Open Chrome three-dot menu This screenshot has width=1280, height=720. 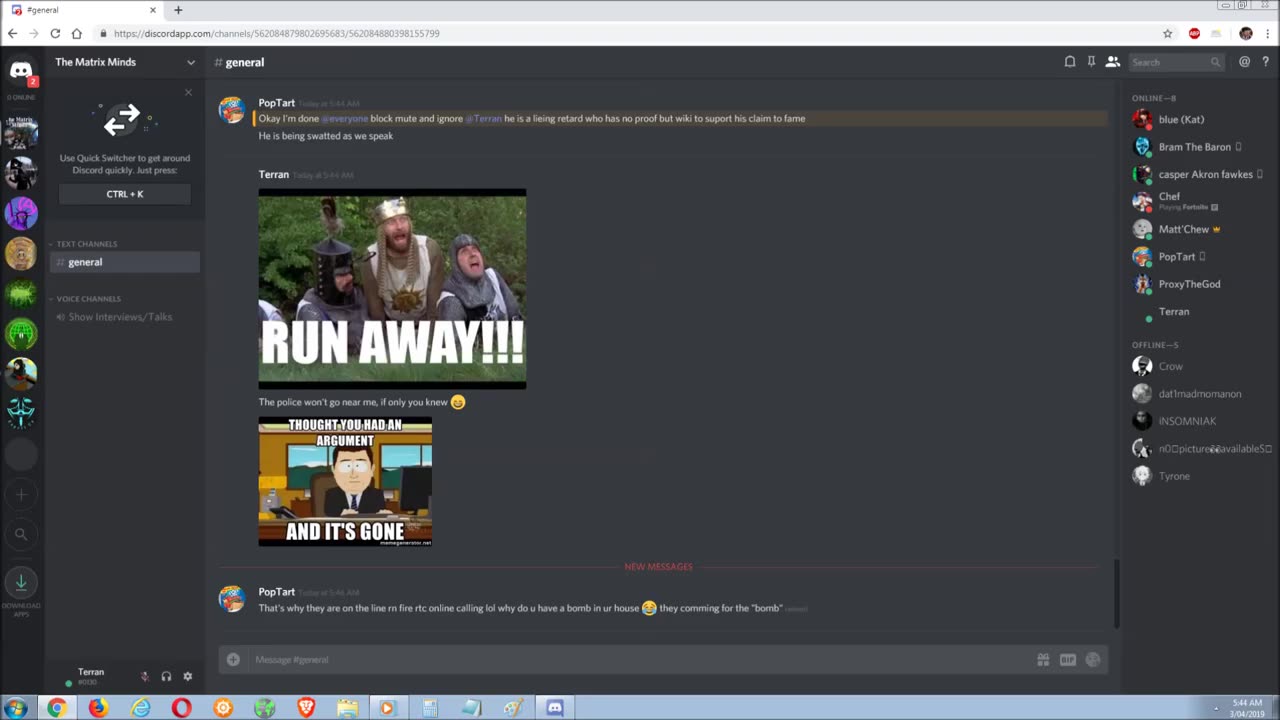1267,33
